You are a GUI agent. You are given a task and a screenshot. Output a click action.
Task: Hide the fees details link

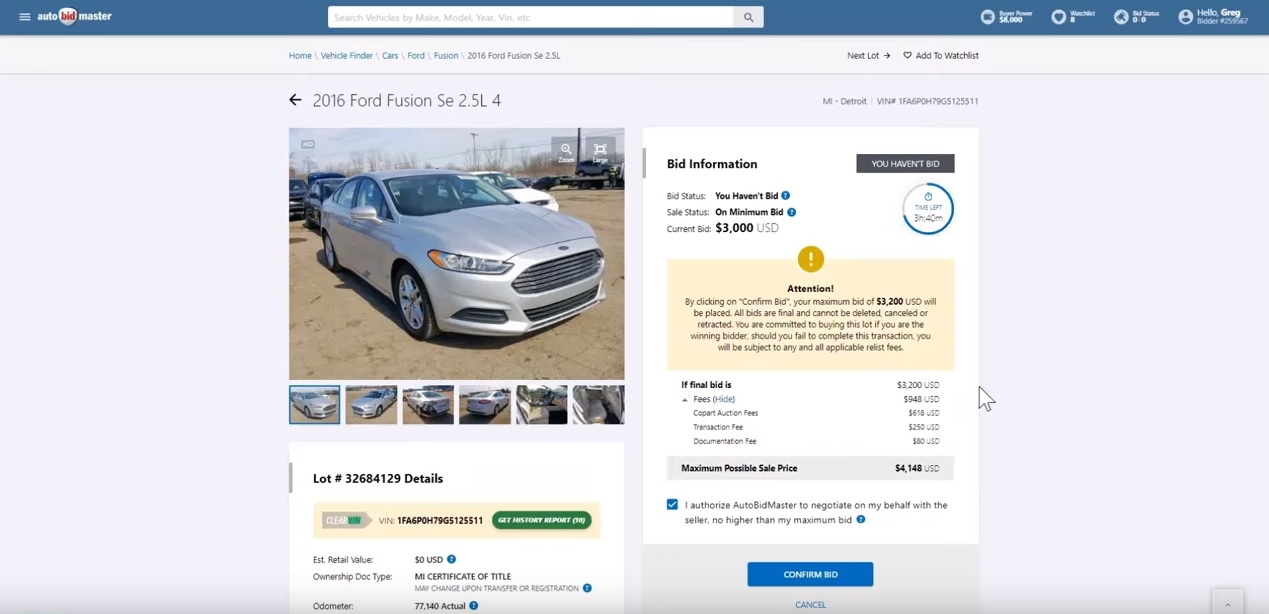[x=723, y=399]
